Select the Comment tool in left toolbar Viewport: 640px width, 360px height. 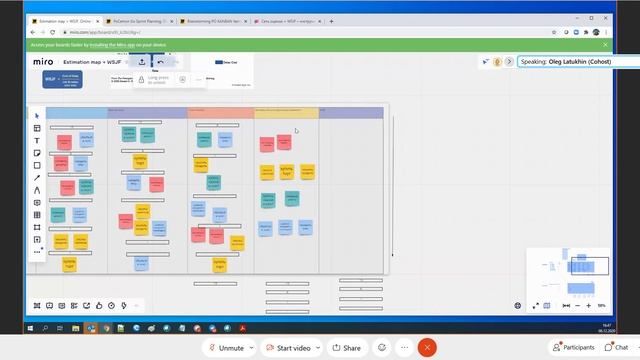[37, 202]
